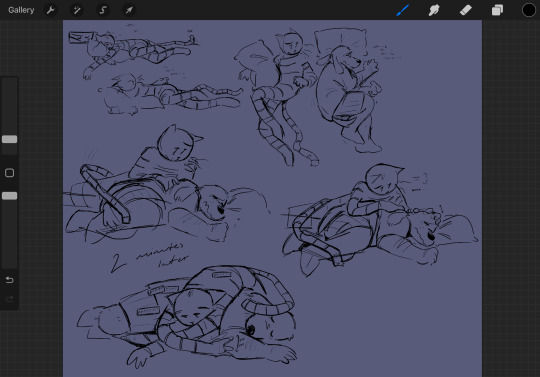Open the Adjustments magic wand menu
The width and height of the screenshot is (540, 377).
[x=76, y=10]
